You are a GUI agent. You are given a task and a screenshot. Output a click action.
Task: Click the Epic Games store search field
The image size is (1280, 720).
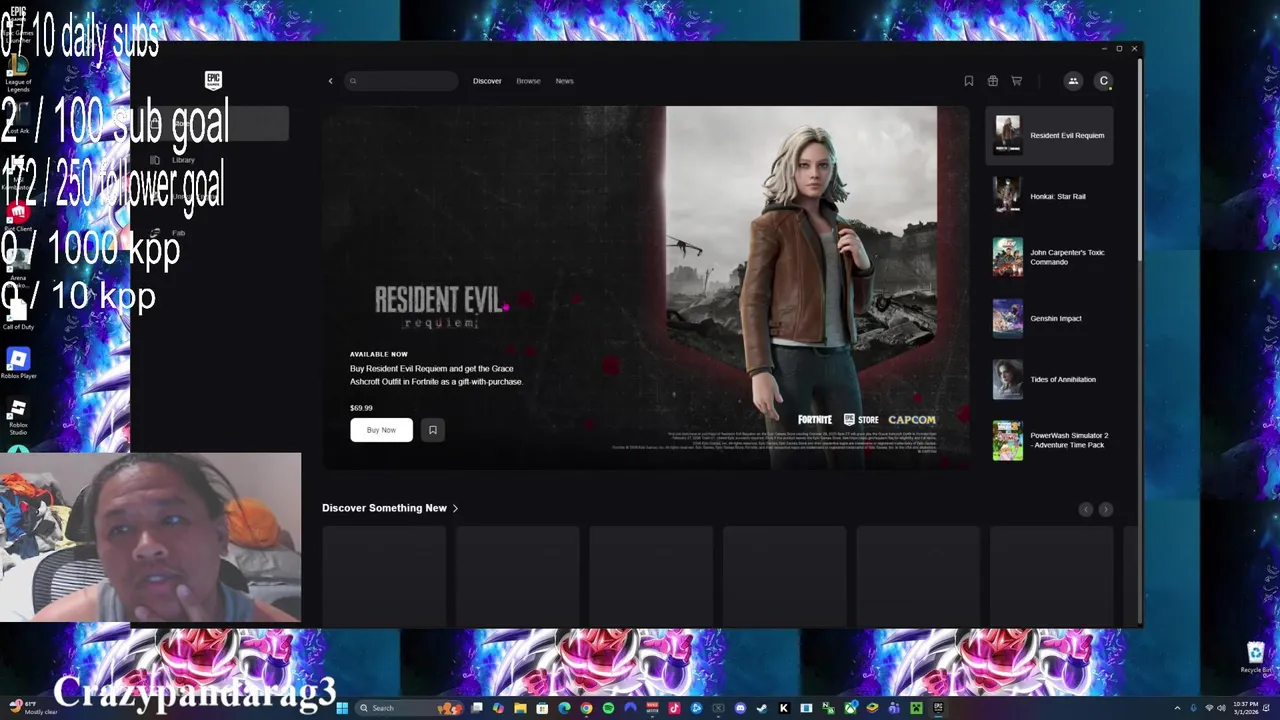(402, 81)
